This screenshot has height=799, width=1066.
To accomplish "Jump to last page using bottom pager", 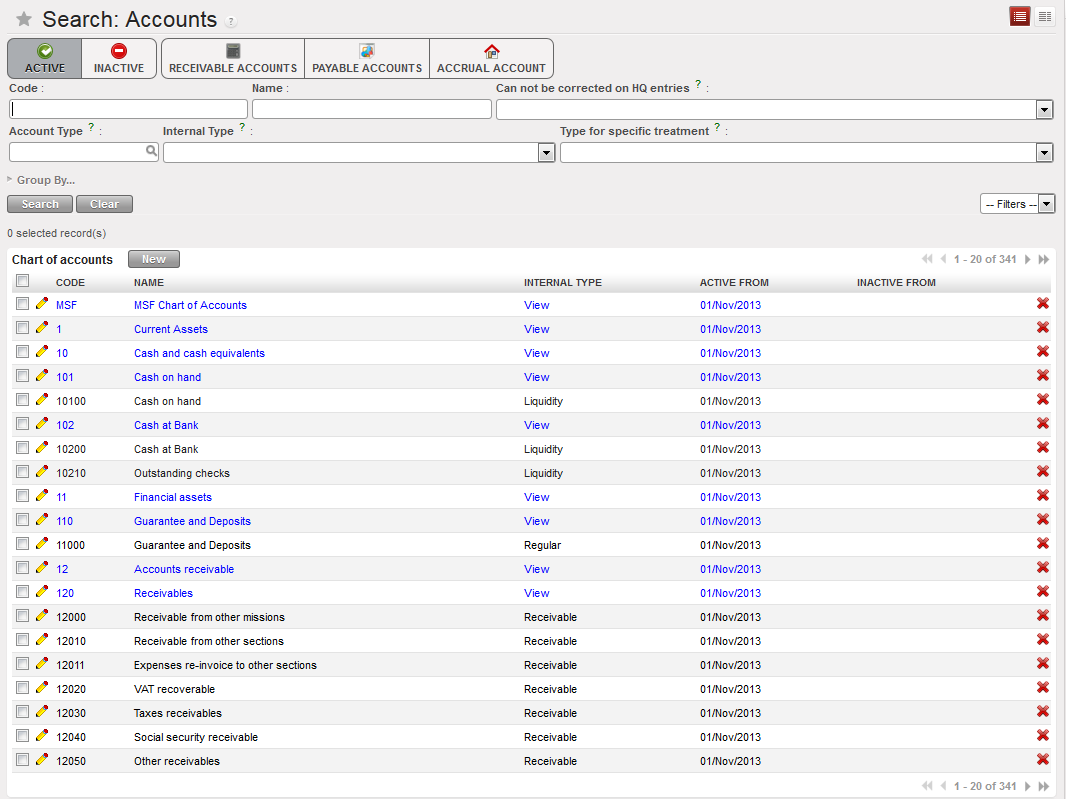I will point(1044,786).
